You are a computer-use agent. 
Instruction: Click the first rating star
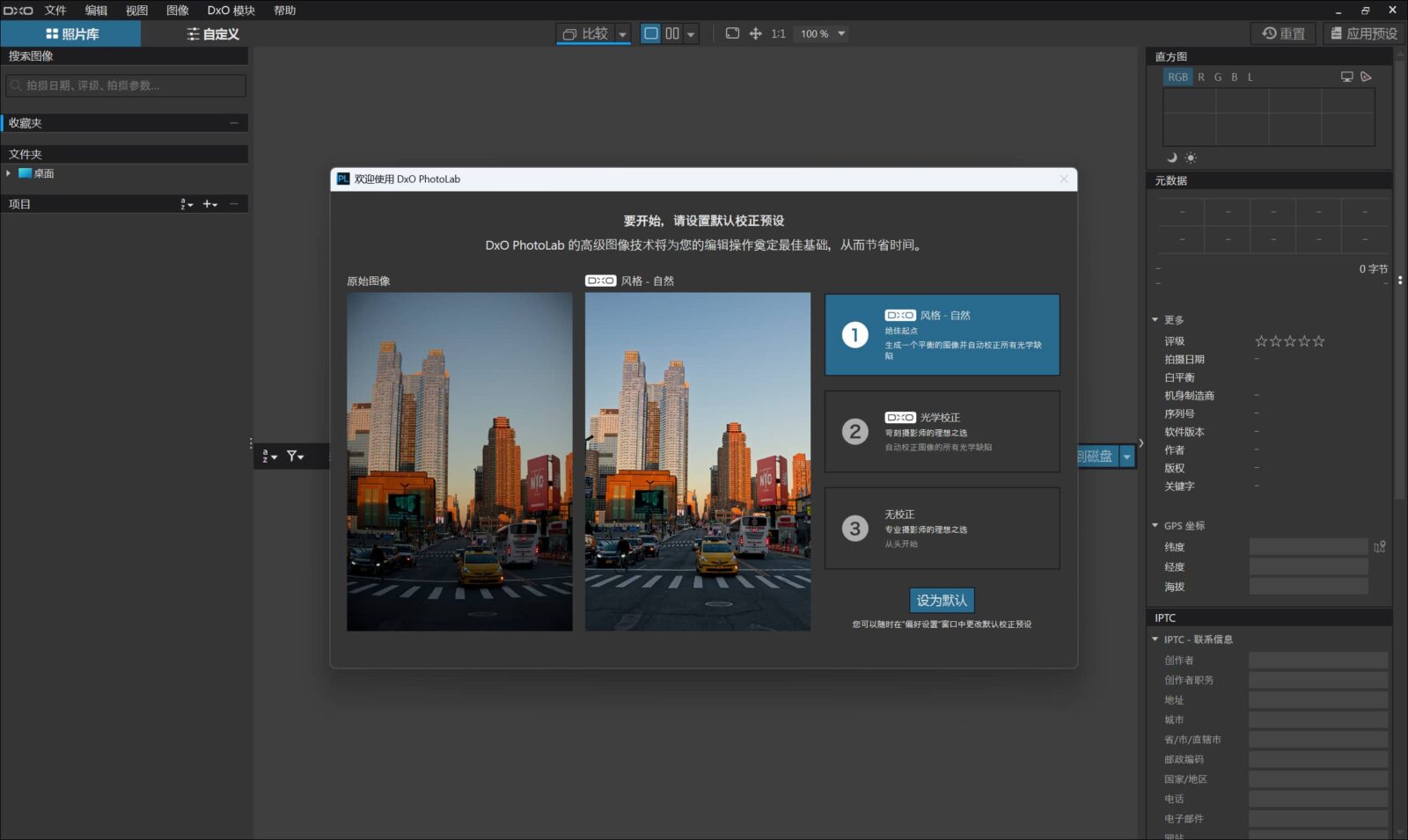click(x=1261, y=341)
